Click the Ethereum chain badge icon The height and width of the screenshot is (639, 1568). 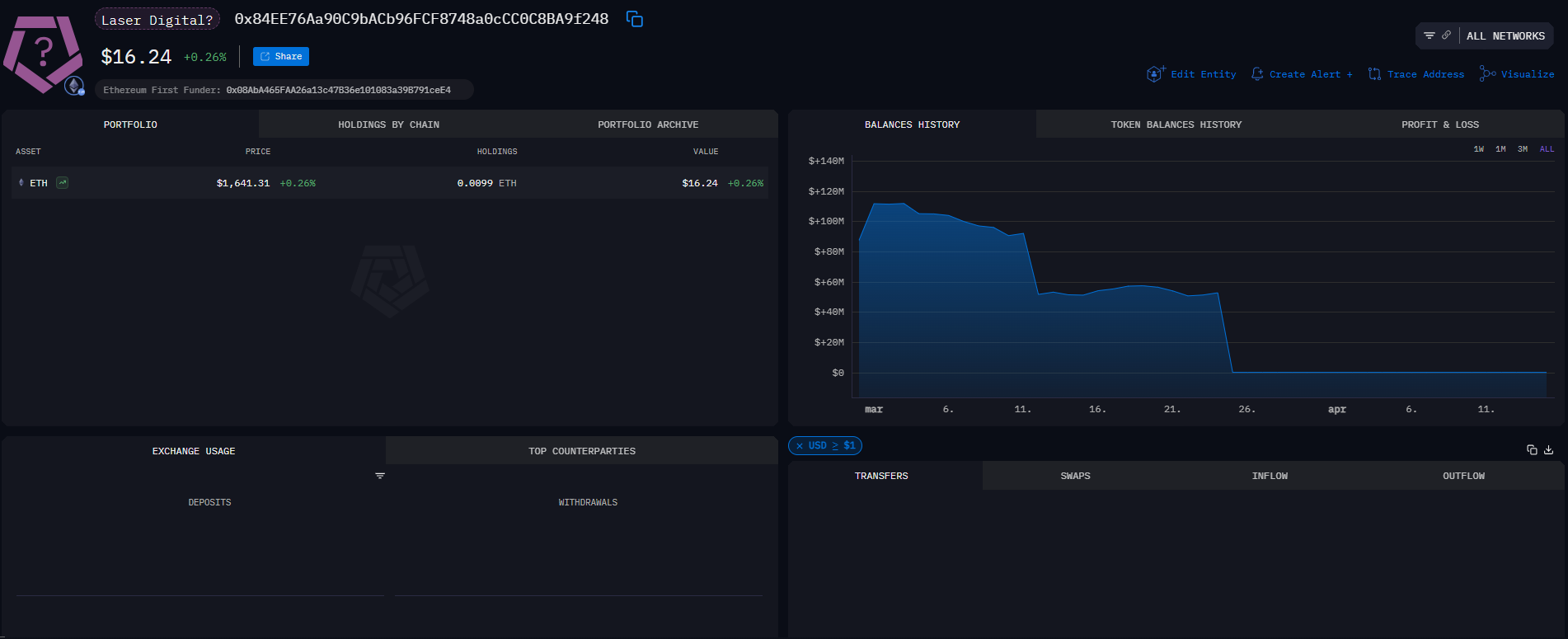click(x=74, y=86)
